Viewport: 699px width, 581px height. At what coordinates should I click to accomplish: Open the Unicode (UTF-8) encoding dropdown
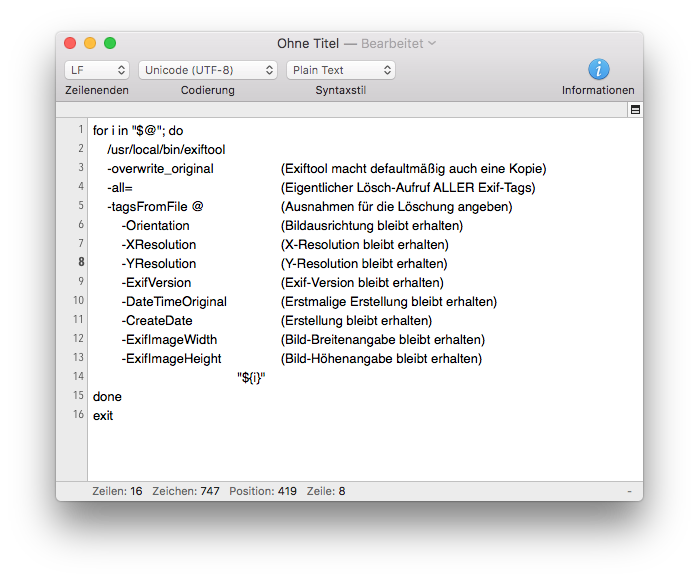click(x=208, y=70)
